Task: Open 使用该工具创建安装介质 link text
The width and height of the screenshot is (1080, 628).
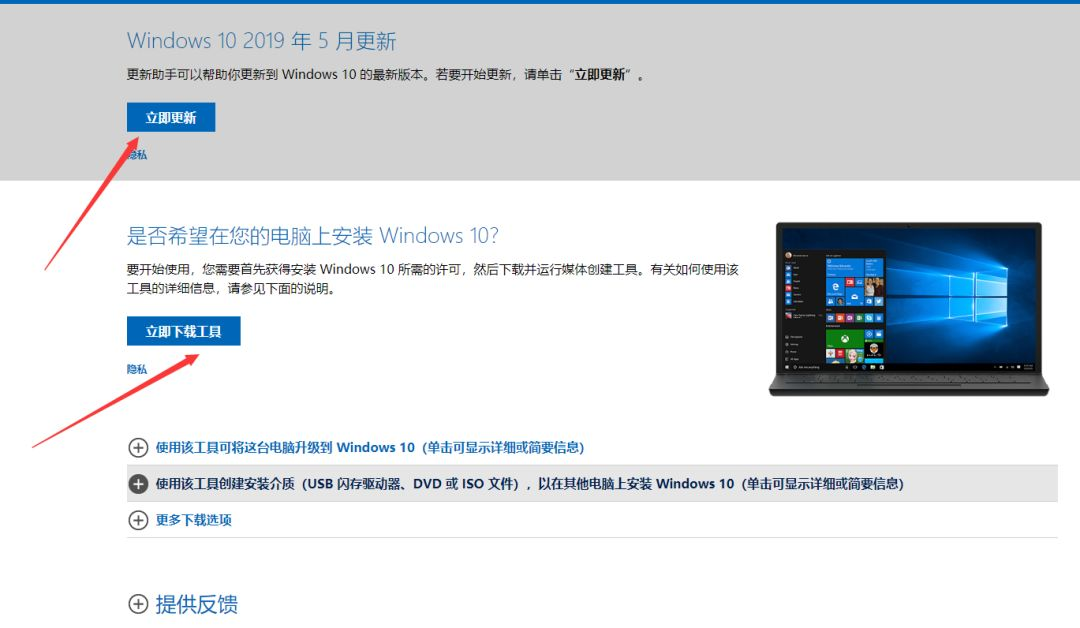Action: [x=530, y=484]
